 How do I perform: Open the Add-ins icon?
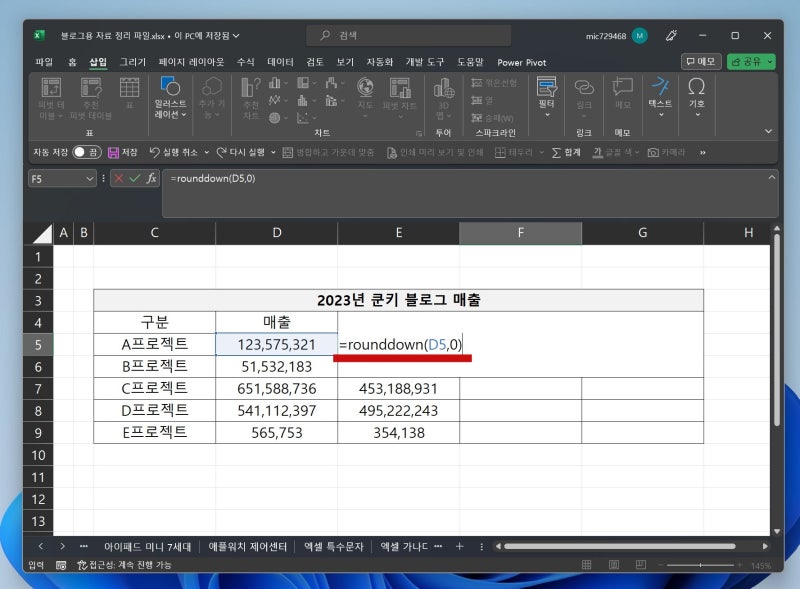tap(212, 98)
